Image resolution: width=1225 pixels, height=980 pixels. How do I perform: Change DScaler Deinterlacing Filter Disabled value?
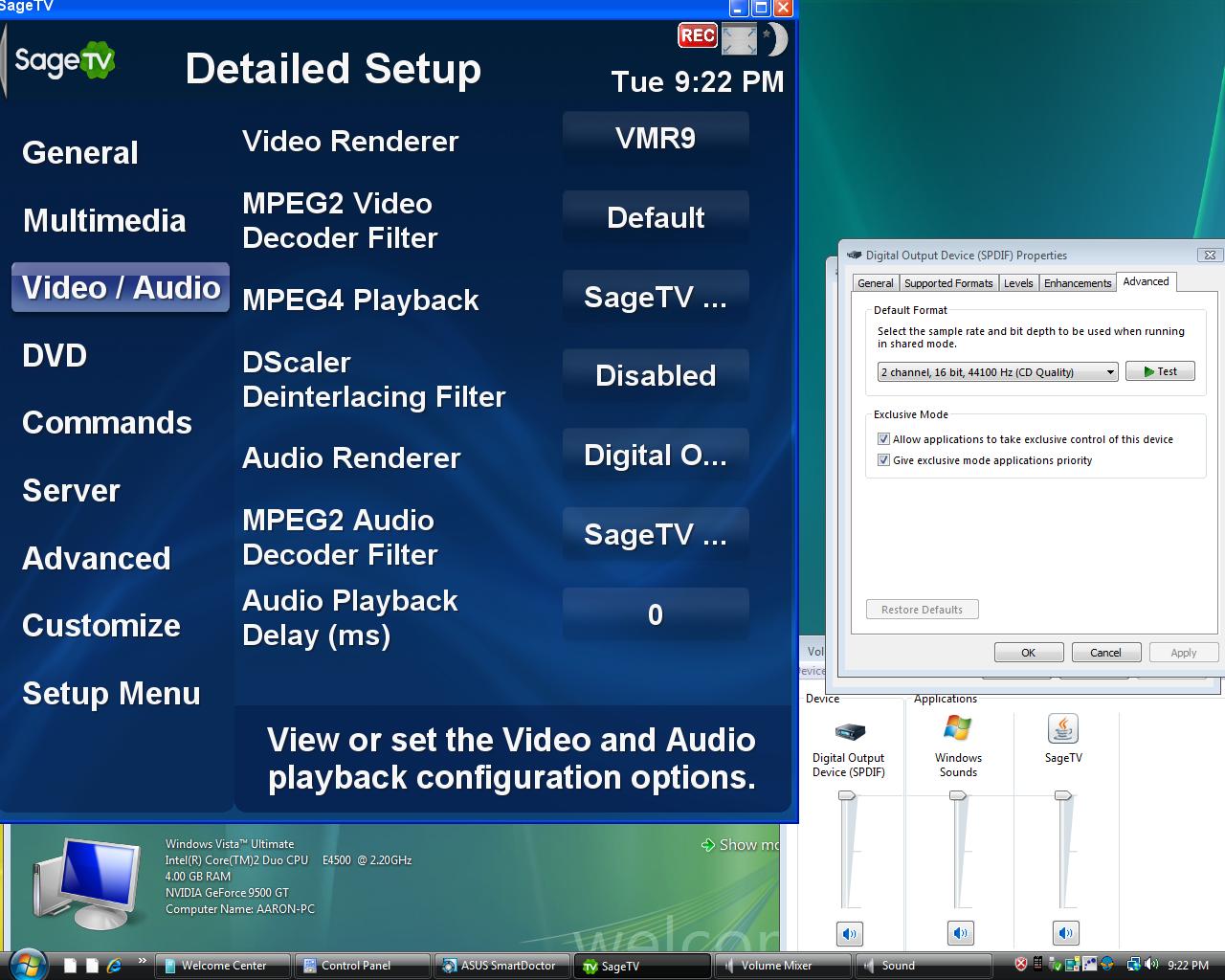tap(656, 376)
